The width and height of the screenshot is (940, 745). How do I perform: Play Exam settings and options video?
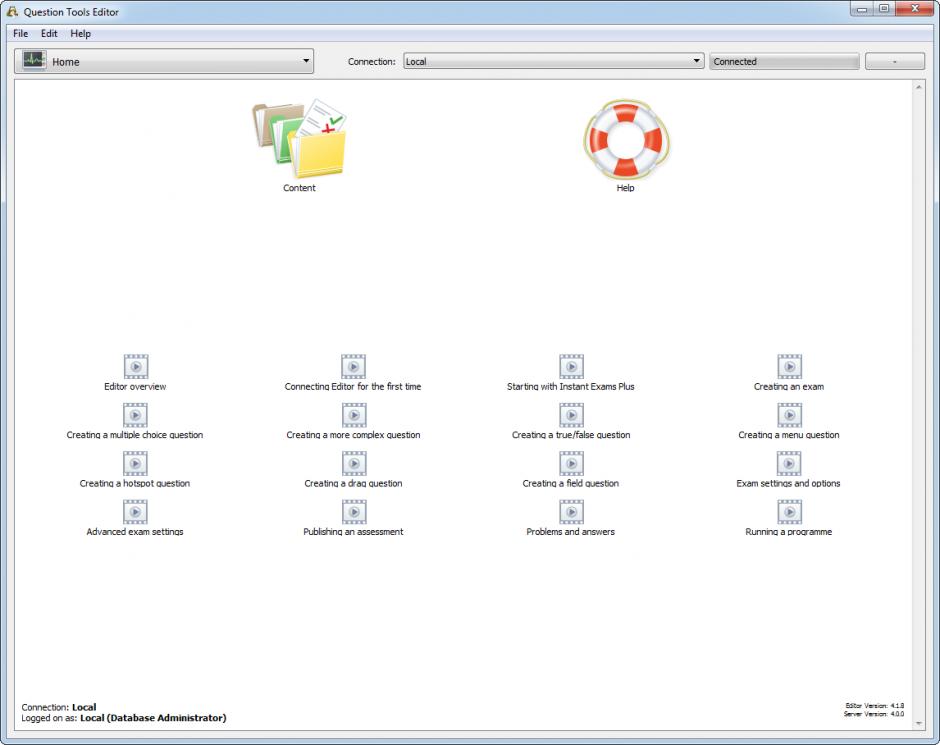[x=789, y=464]
